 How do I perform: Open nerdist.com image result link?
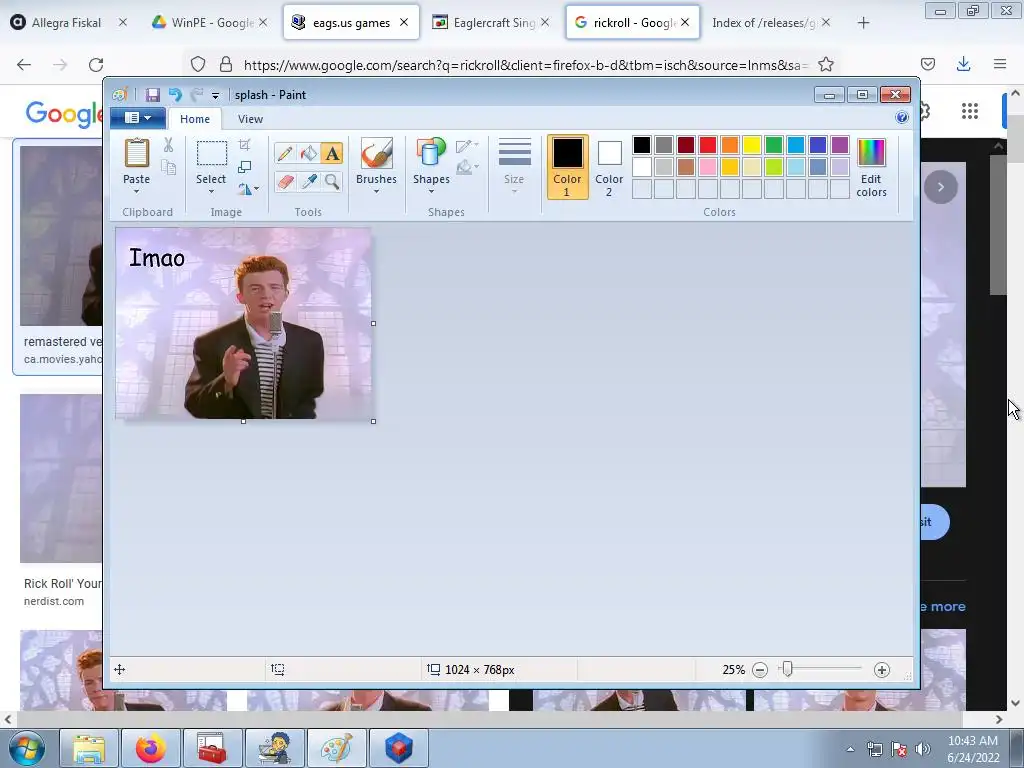click(54, 601)
